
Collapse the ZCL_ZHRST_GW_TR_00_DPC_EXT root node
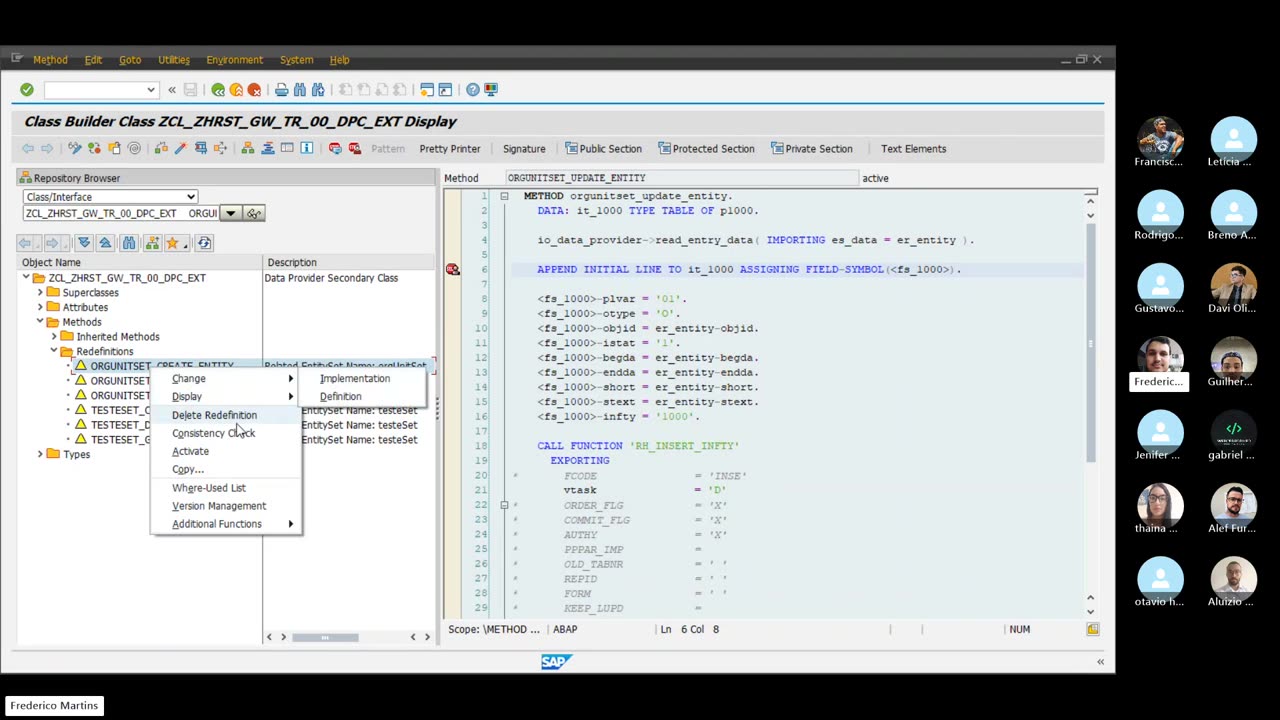pos(26,278)
